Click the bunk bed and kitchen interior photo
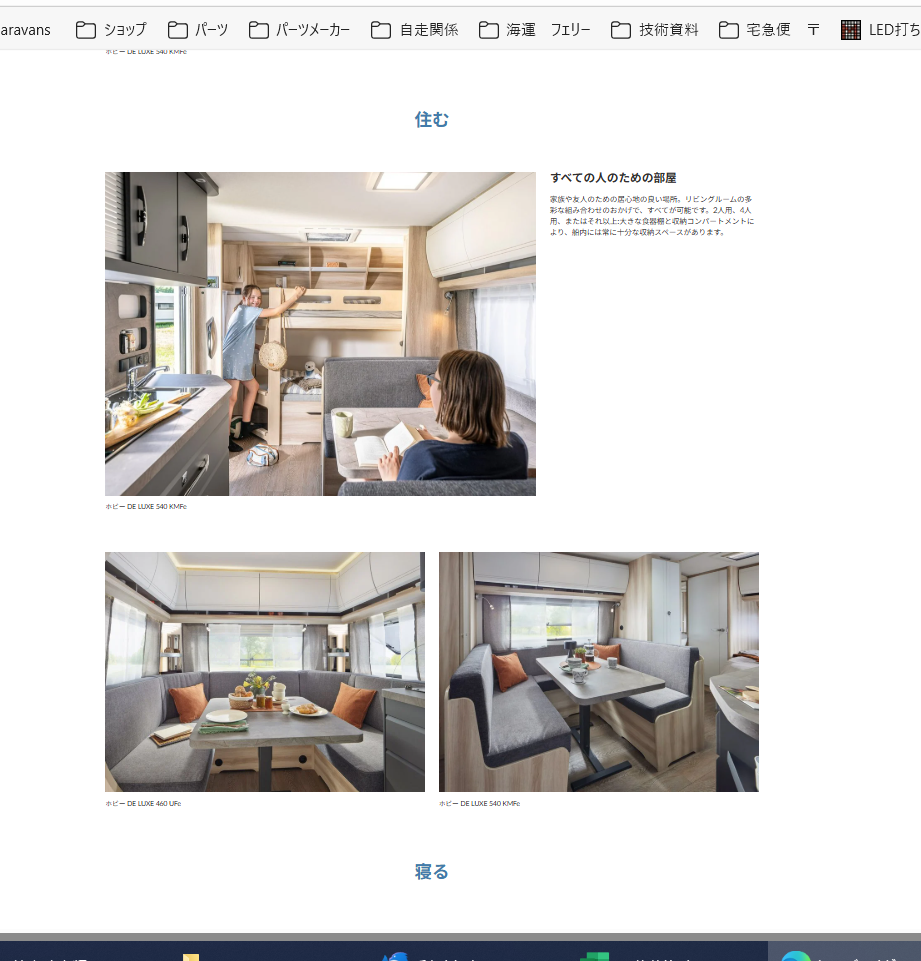This screenshot has width=921, height=961. tap(320, 334)
